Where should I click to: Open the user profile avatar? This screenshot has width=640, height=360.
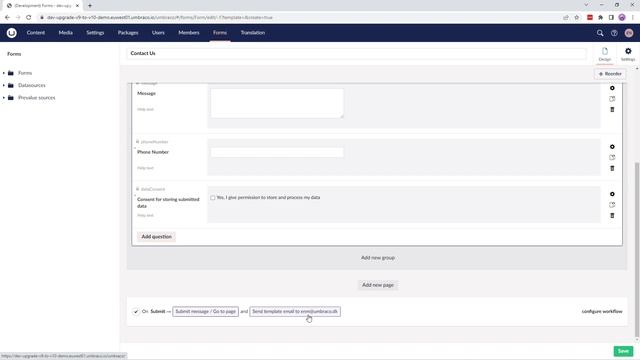(x=629, y=33)
